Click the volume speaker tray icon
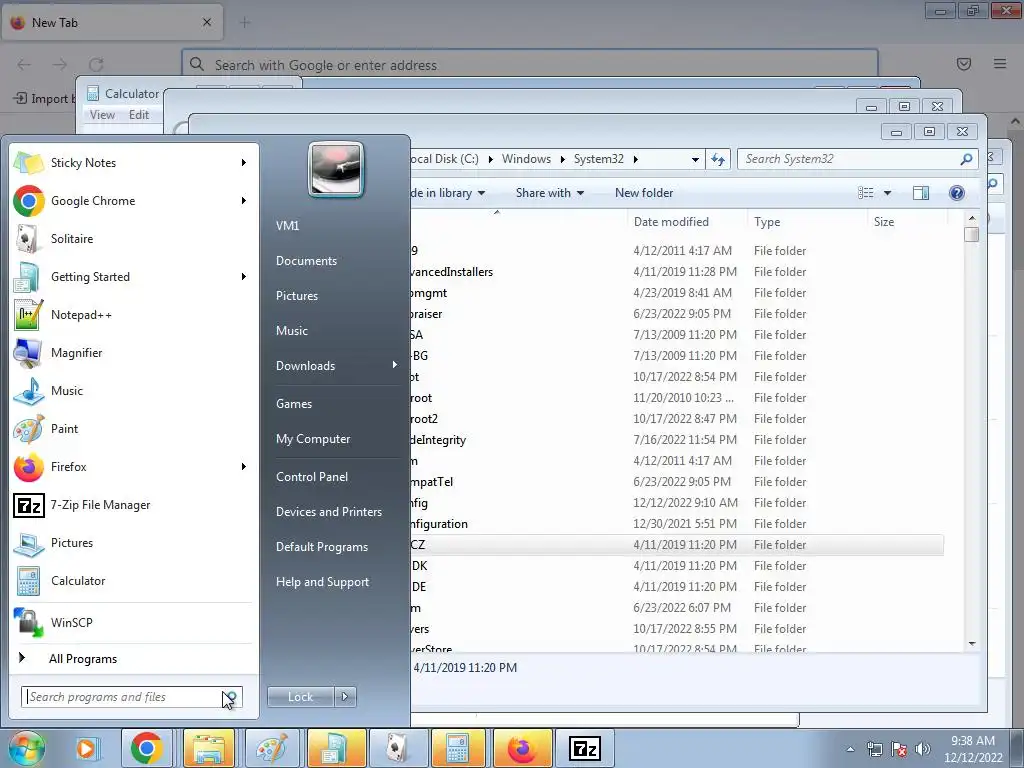 tap(923, 748)
